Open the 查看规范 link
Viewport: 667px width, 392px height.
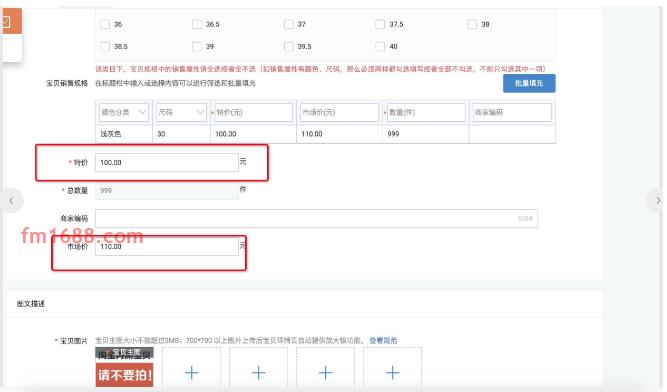pos(383,341)
